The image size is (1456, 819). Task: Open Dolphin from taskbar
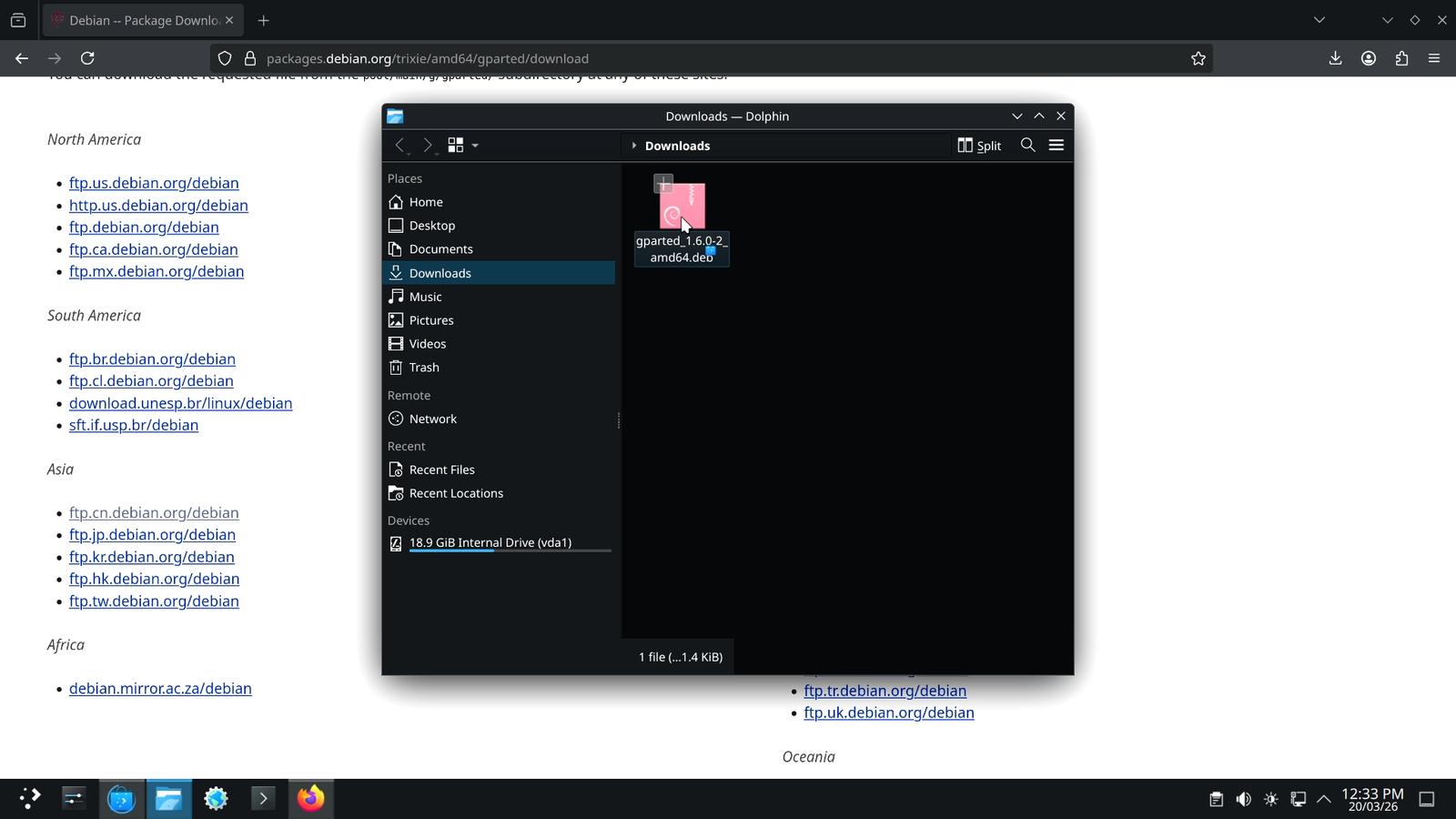click(168, 799)
